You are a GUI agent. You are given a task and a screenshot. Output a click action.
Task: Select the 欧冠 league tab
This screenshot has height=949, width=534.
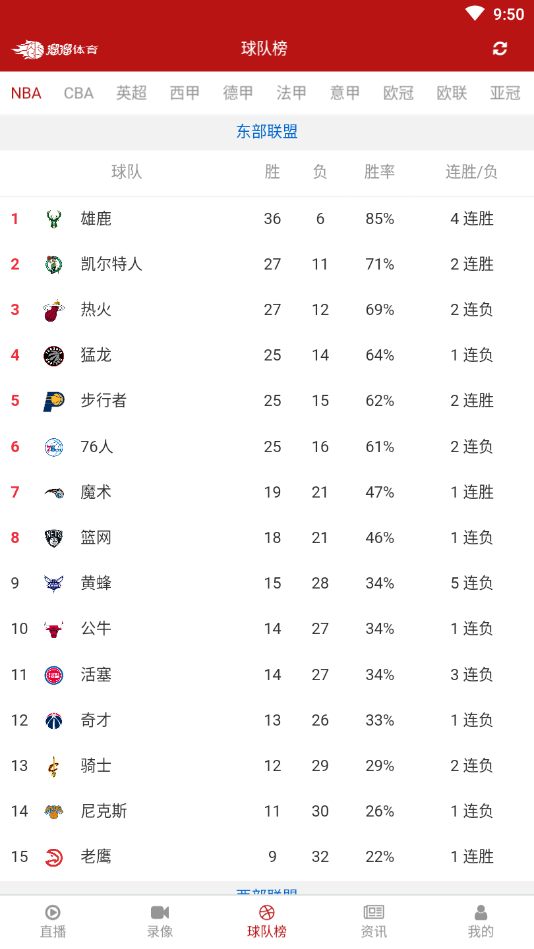coord(398,93)
